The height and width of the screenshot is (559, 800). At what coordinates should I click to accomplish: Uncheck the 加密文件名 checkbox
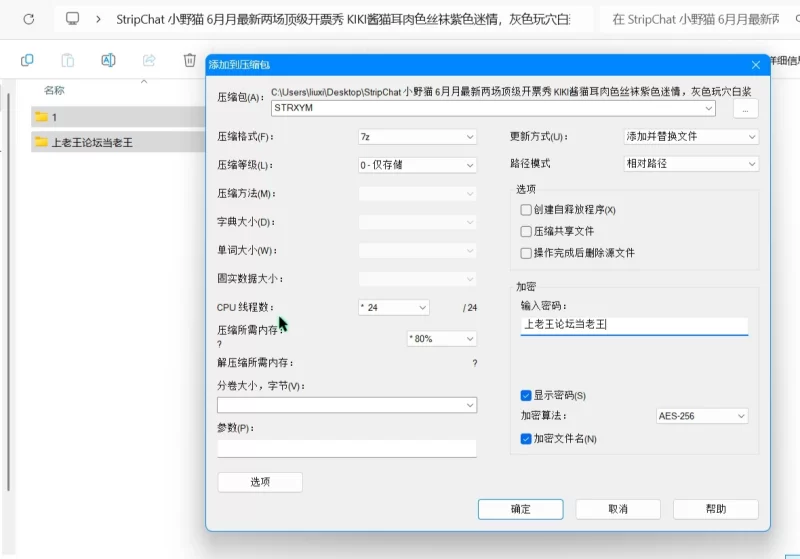pos(526,439)
